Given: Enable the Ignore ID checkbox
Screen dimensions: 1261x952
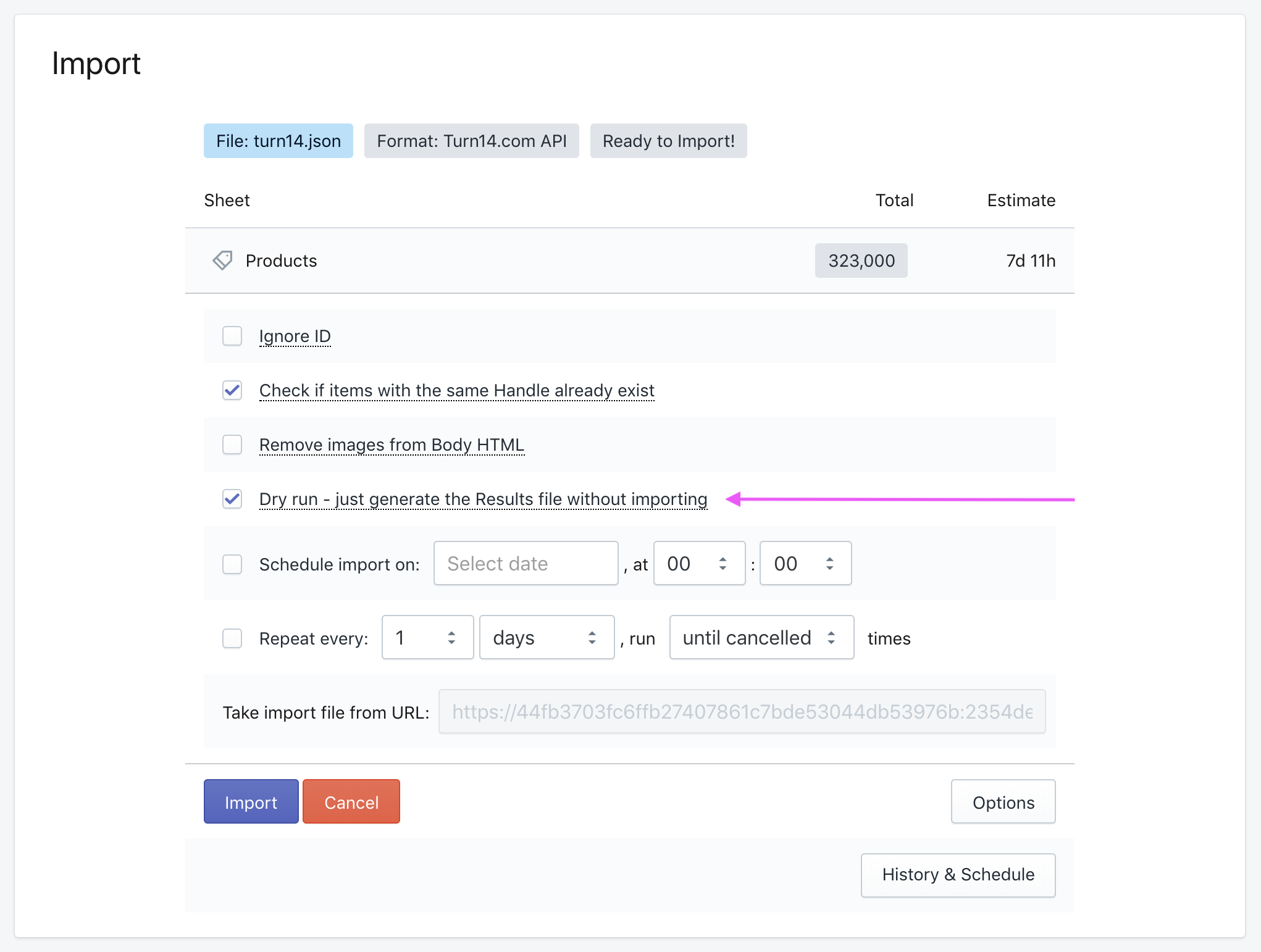Looking at the screenshot, I should pos(232,336).
